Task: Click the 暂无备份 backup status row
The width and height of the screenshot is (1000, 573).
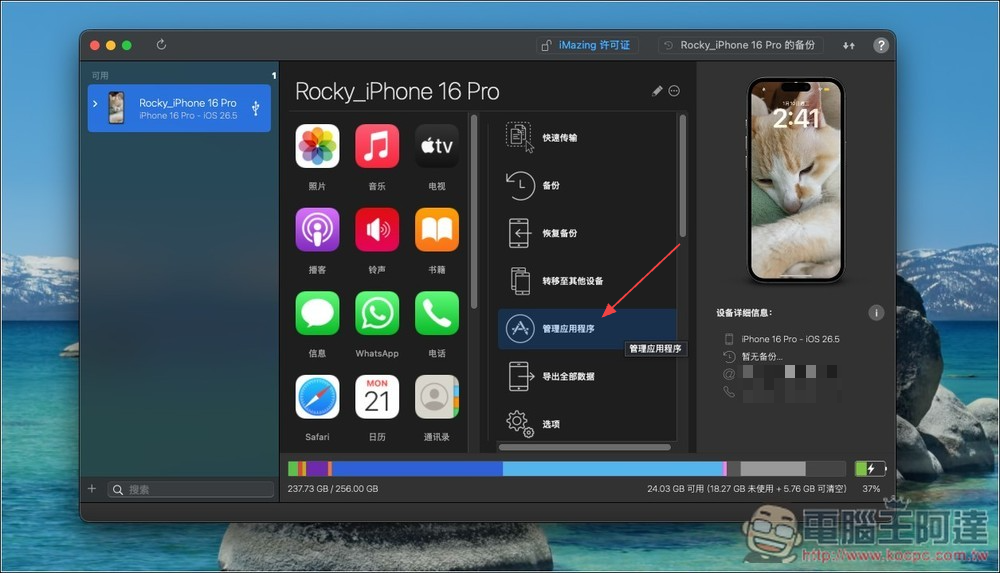Action: click(753, 357)
